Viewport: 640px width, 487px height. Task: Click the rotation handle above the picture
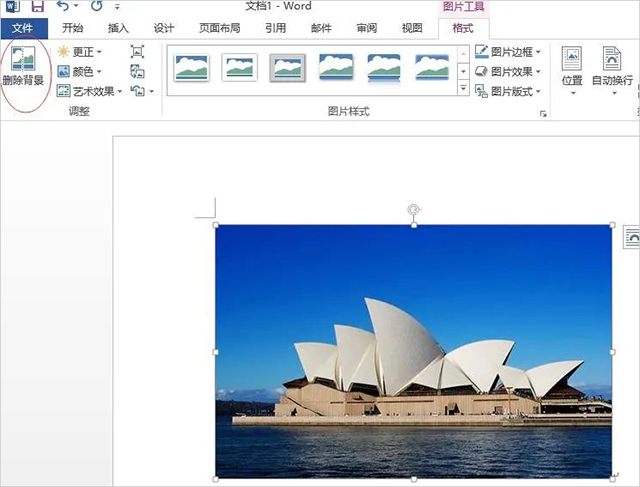[x=414, y=209]
